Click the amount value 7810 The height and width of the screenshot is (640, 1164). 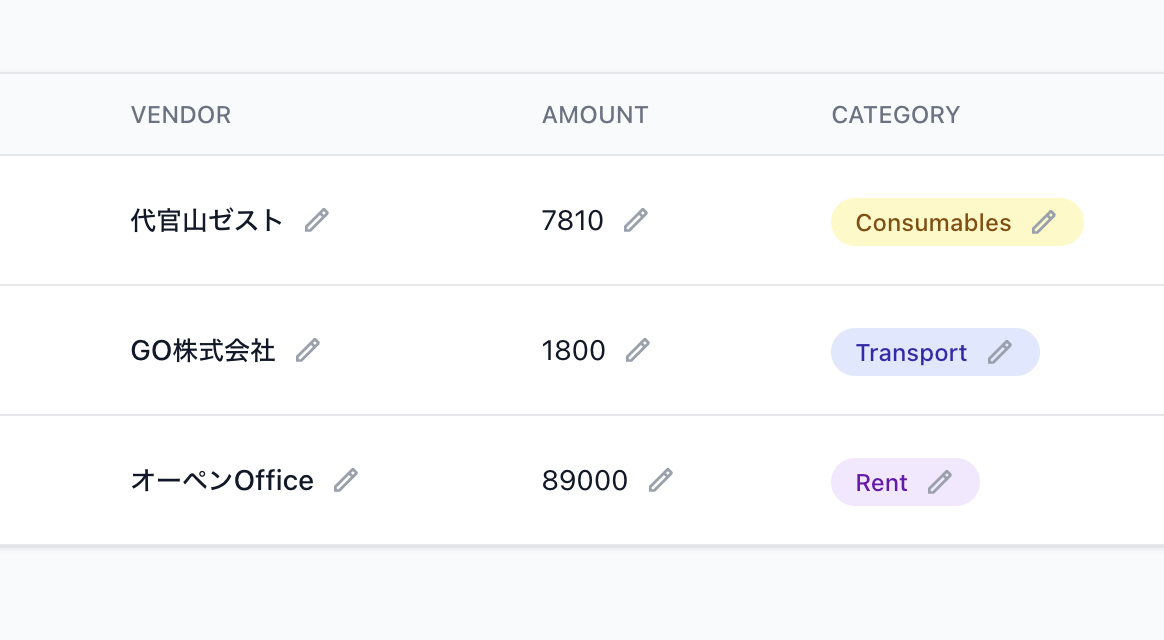click(572, 220)
